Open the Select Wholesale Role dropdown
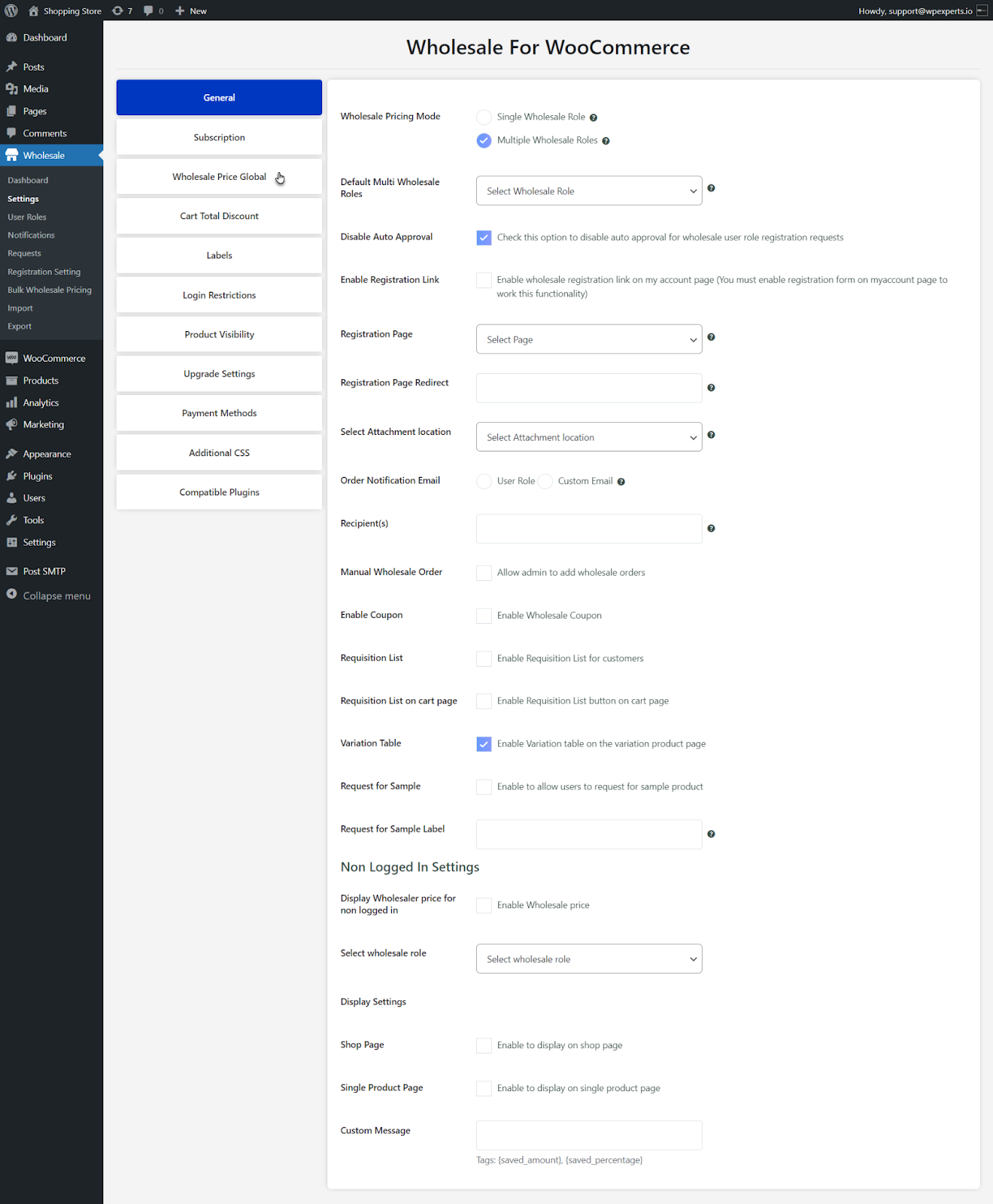The height and width of the screenshot is (1204, 993). (x=589, y=191)
